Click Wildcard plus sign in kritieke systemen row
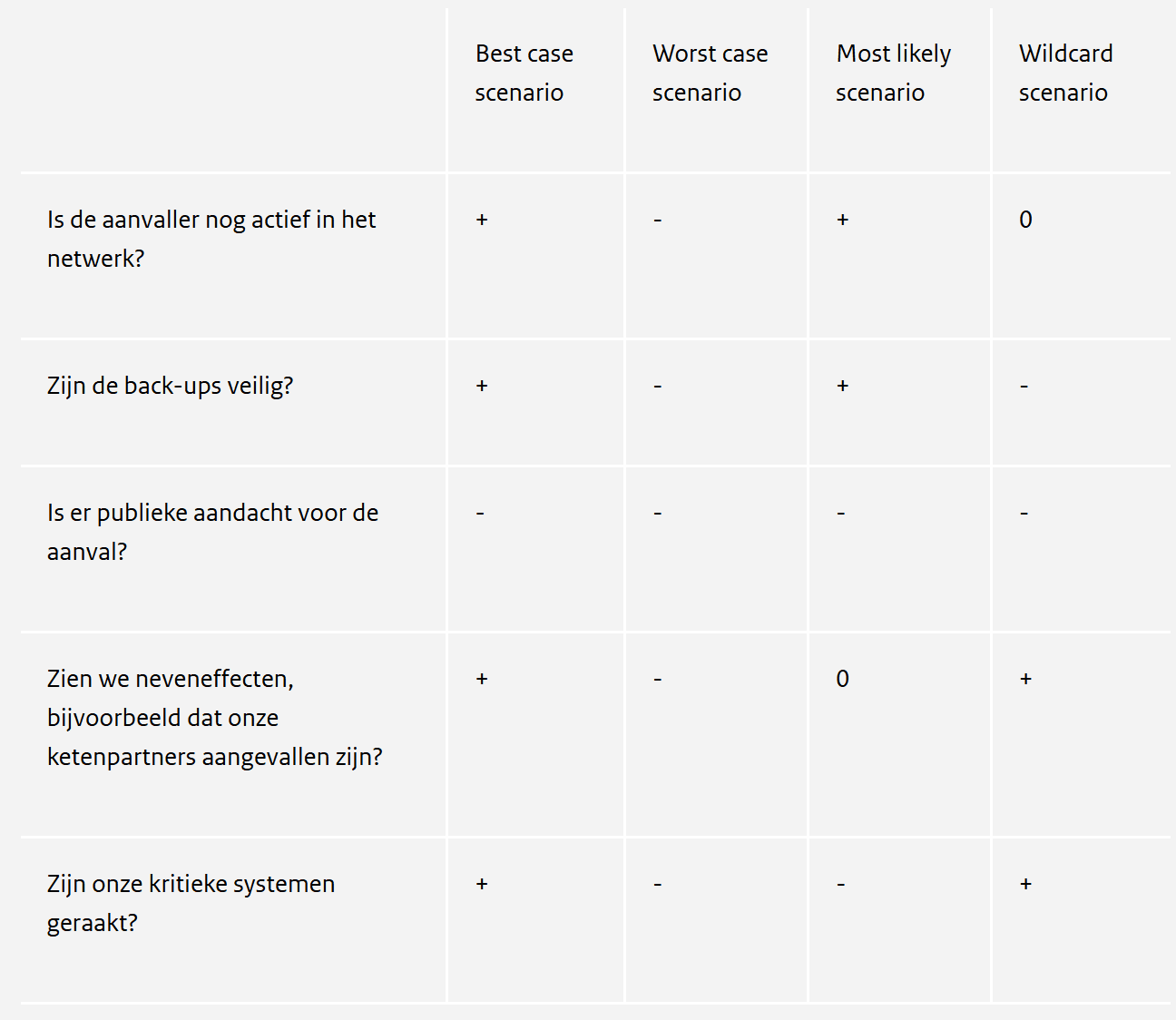Image resolution: width=1176 pixels, height=1020 pixels. point(1025,884)
